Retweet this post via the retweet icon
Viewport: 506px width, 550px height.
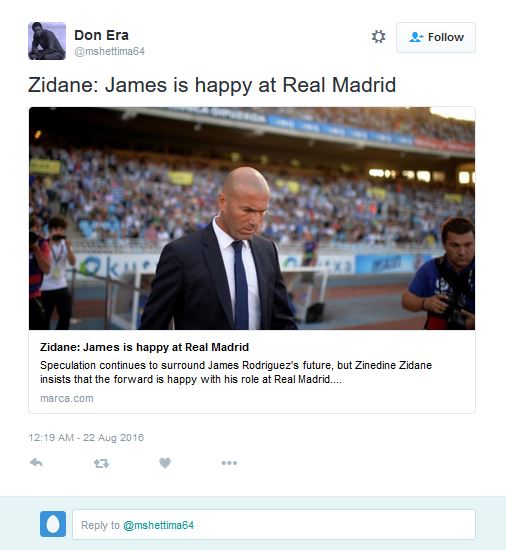coord(101,463)
